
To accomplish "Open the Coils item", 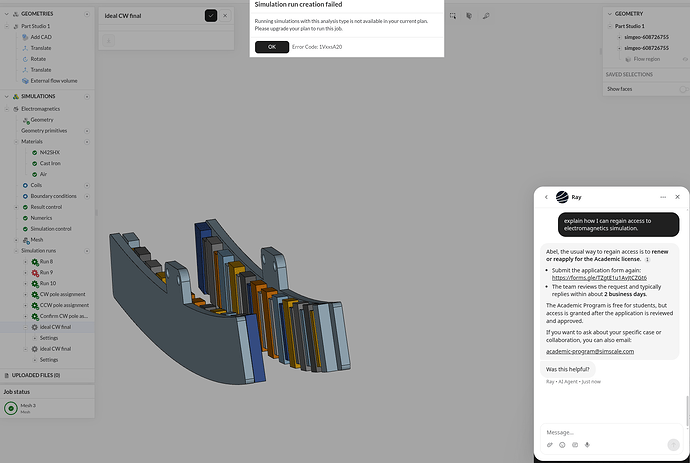I will 36,185.
